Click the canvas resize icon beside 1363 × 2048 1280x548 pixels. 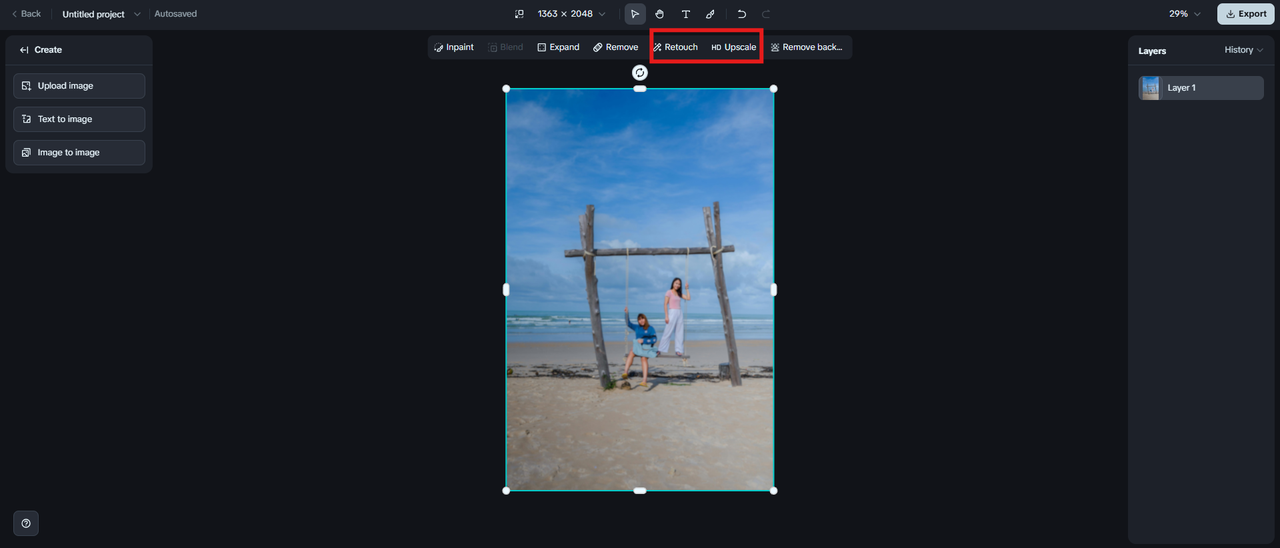click(x=519, y=14)
